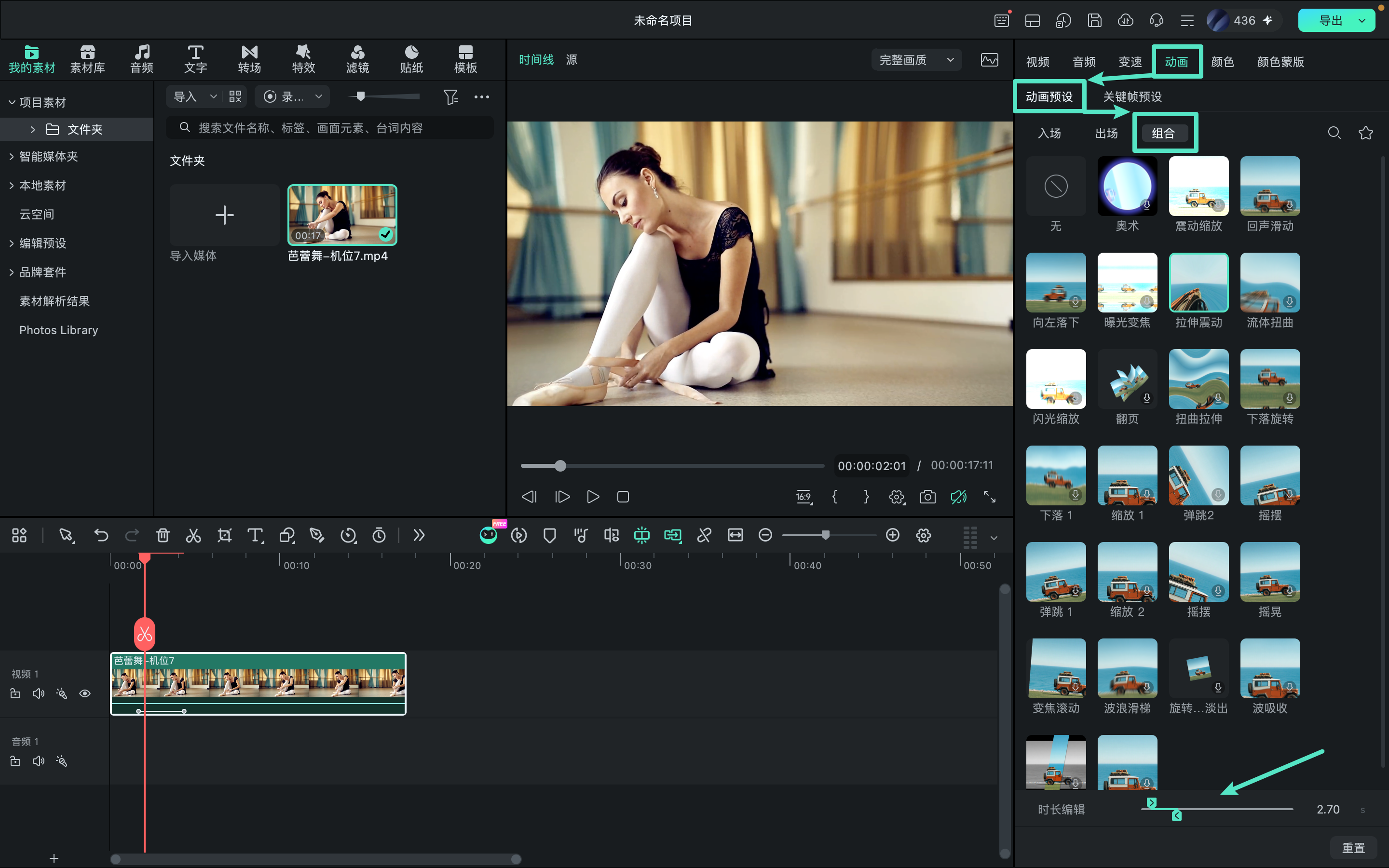This screenshot has width=1389, height=868.
Task: Click the marker shield icon in timeline toolbar
Action: tap(549, 536)
